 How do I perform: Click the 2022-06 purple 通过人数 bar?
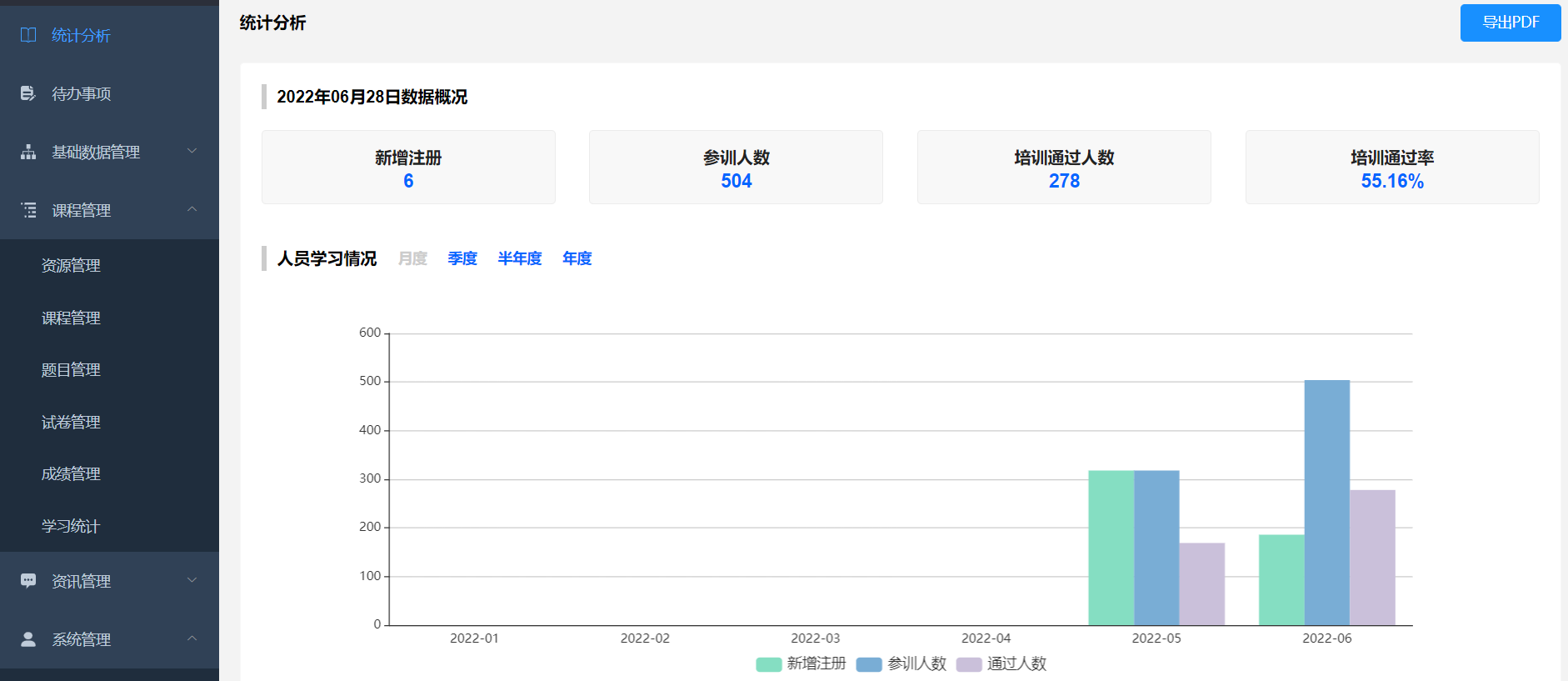1372,558
